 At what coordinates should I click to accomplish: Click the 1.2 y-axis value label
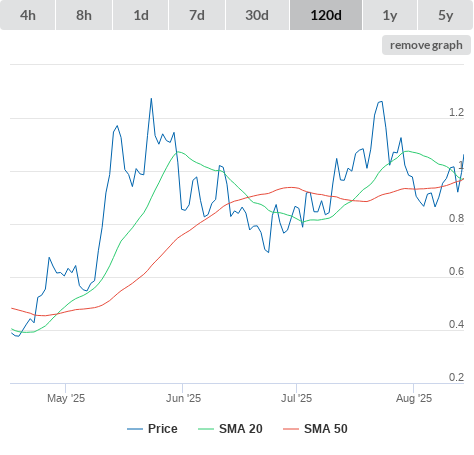tap(456, 112)
